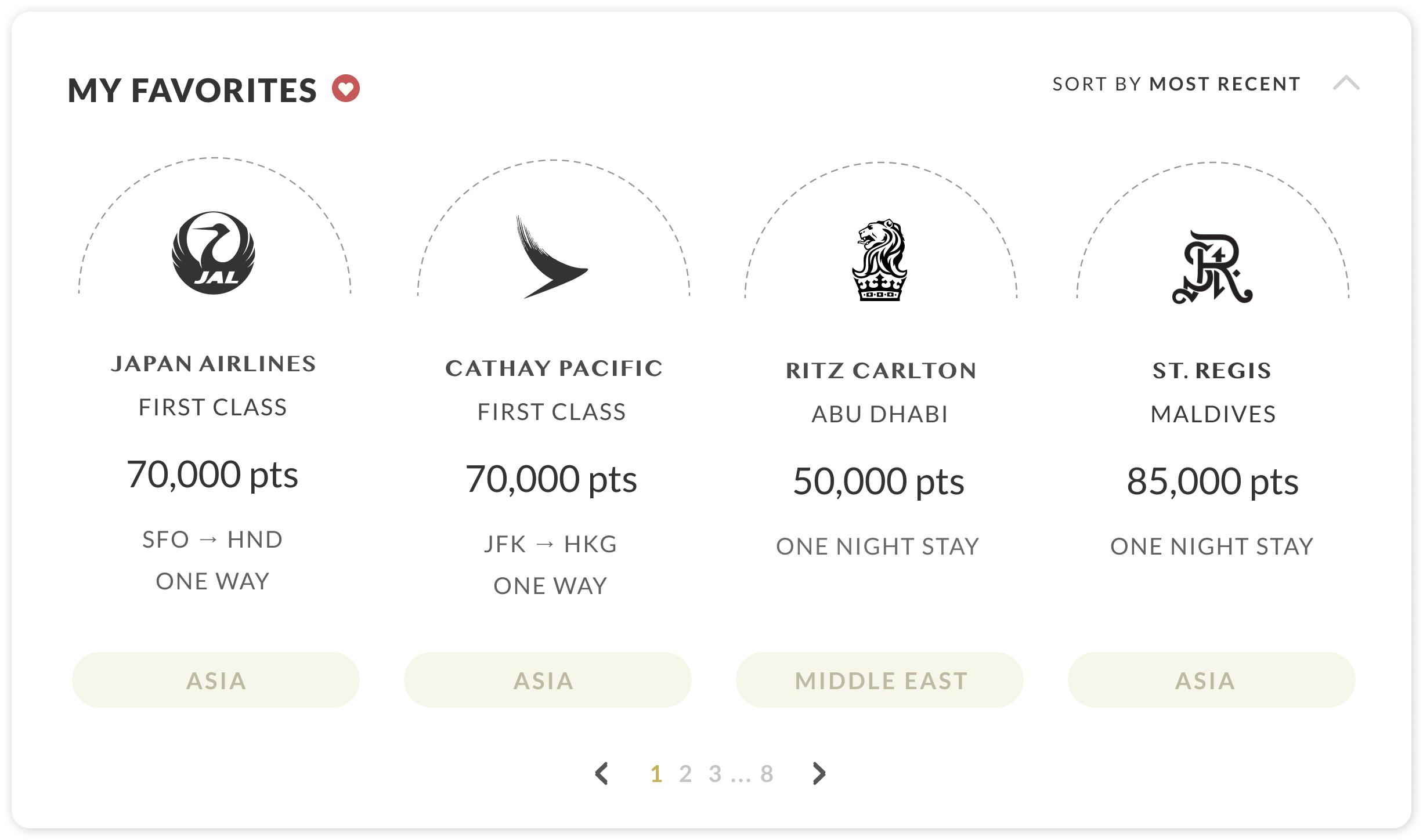Jump to page 2 of favorites
1423x840 pixels.
pos(685,774)
